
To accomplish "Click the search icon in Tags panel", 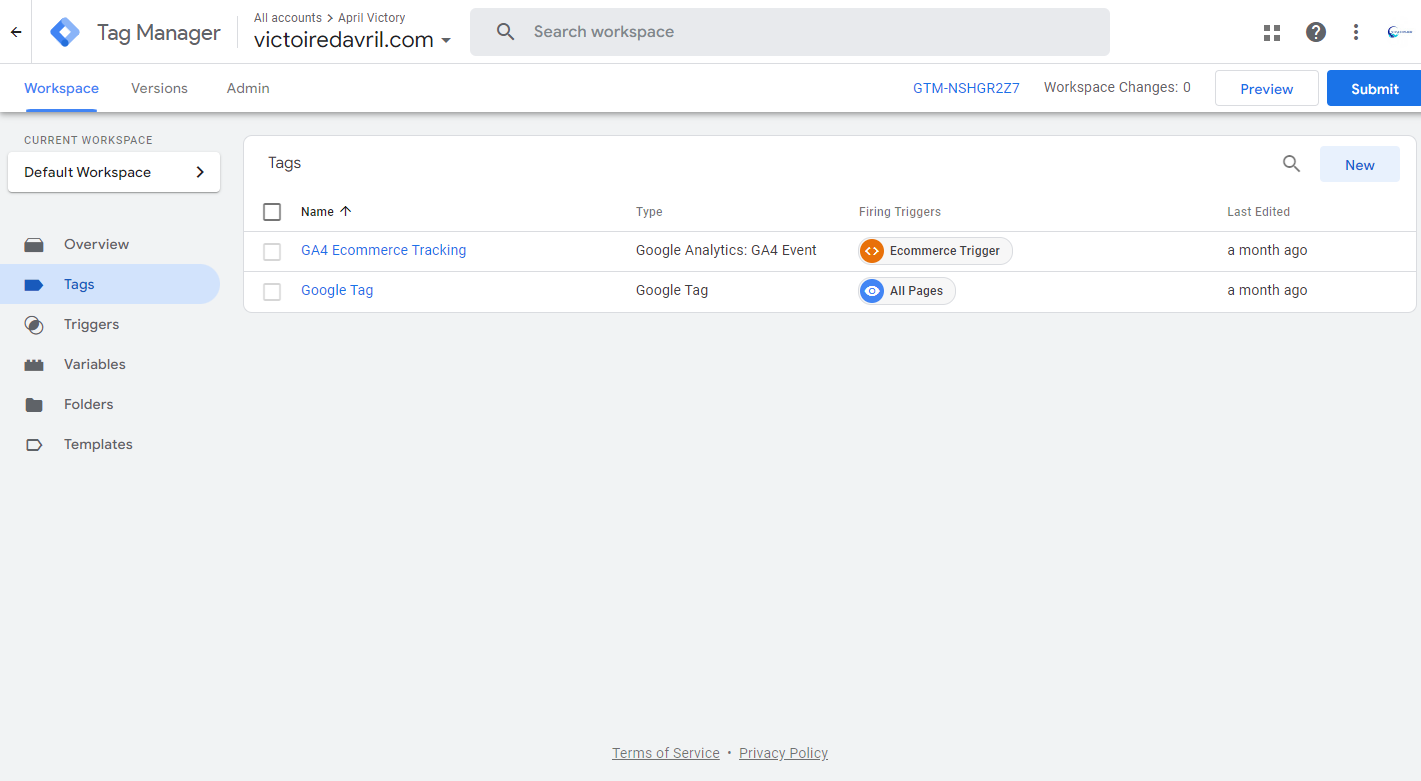I will pyautogui.click(x=1292, y=164).
